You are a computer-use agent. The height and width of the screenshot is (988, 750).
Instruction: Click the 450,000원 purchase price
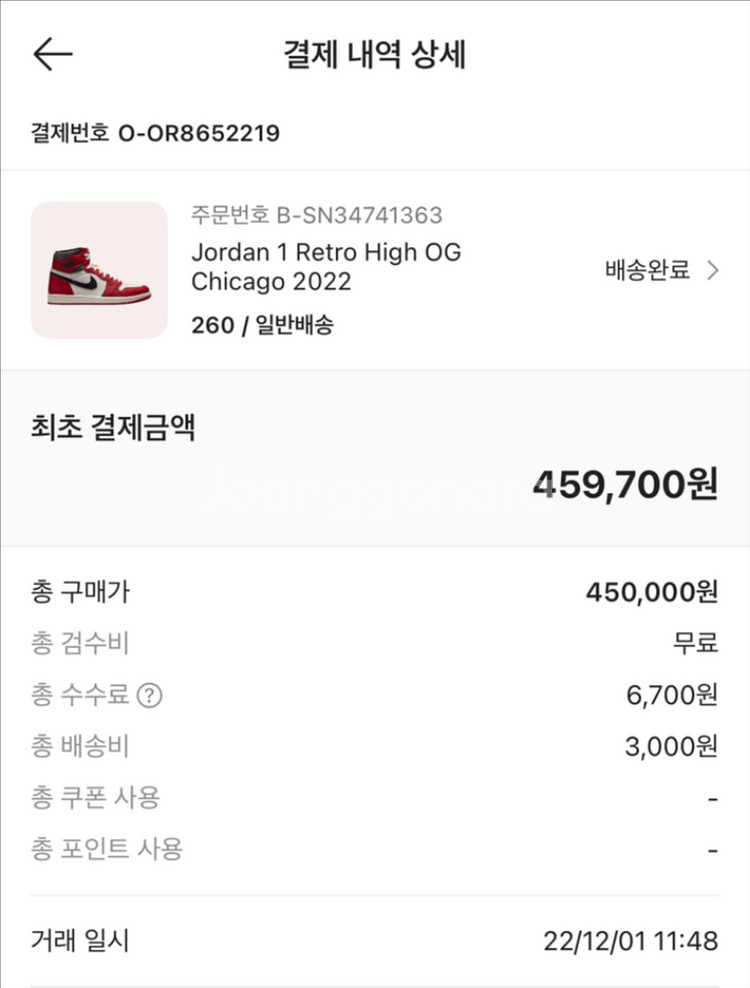click(651, 592)
